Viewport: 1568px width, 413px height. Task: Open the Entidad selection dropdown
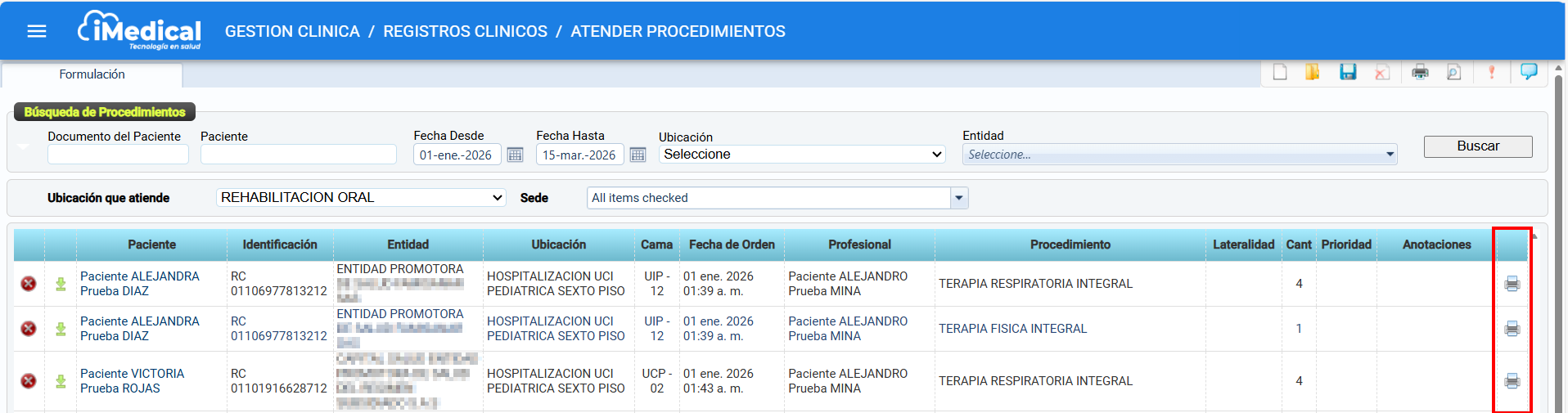tap(1179, 155)
